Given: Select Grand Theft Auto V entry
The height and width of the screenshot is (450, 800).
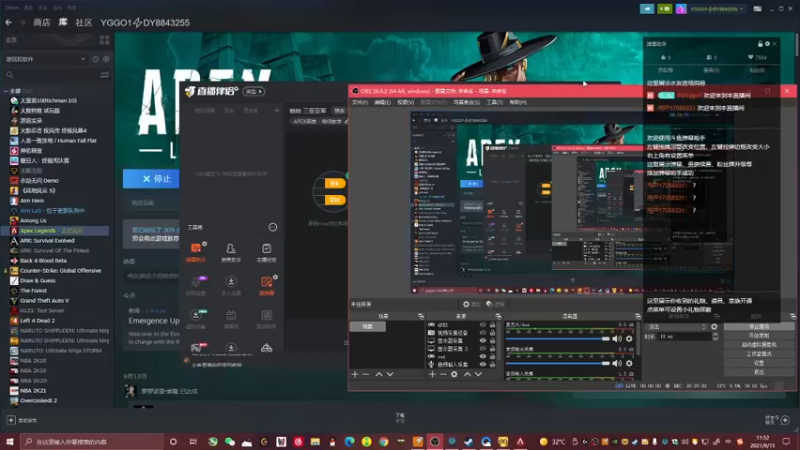Looking at the screenshot, I should (44, 301).
